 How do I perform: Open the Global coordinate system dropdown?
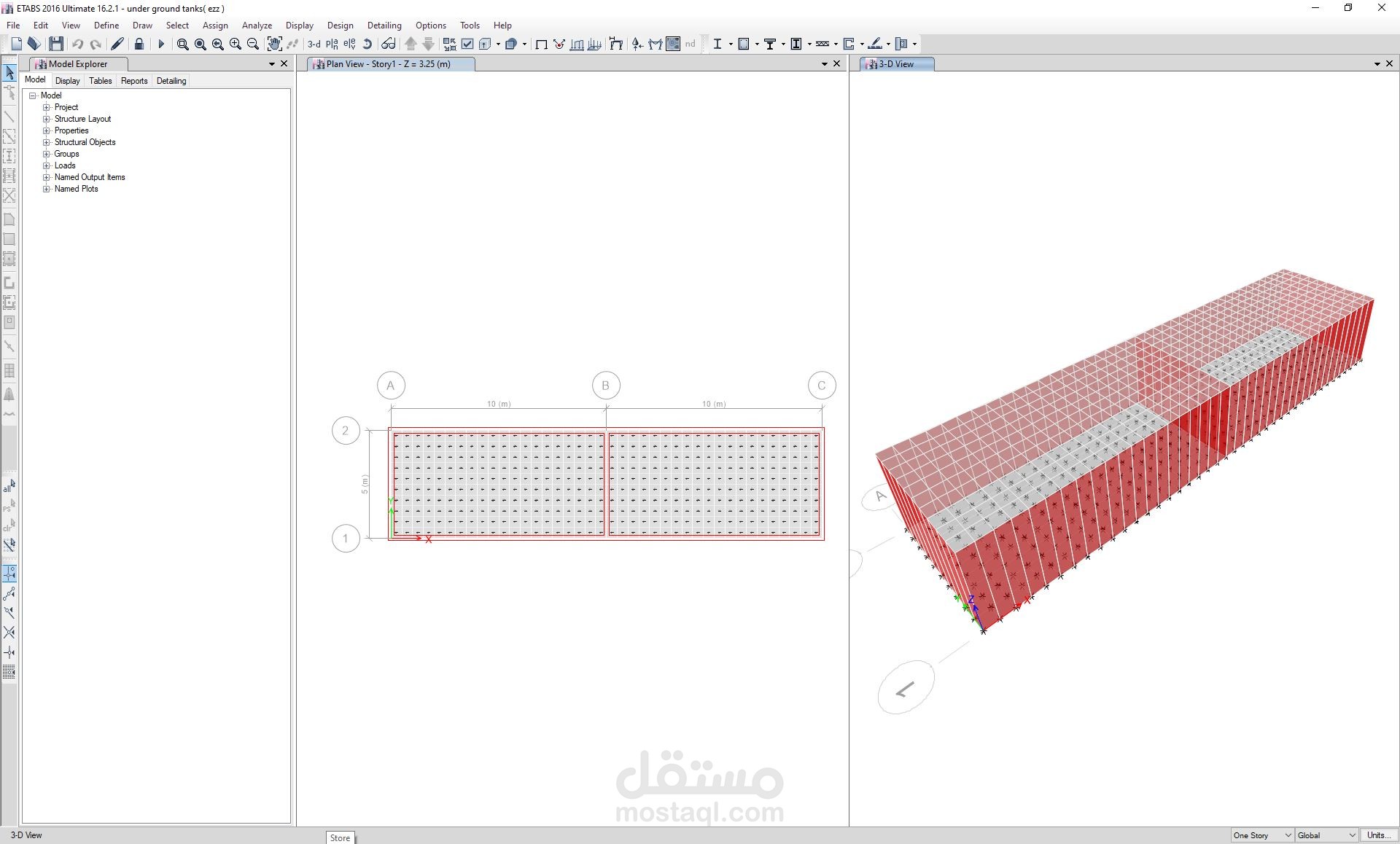tap(1326, 835)
